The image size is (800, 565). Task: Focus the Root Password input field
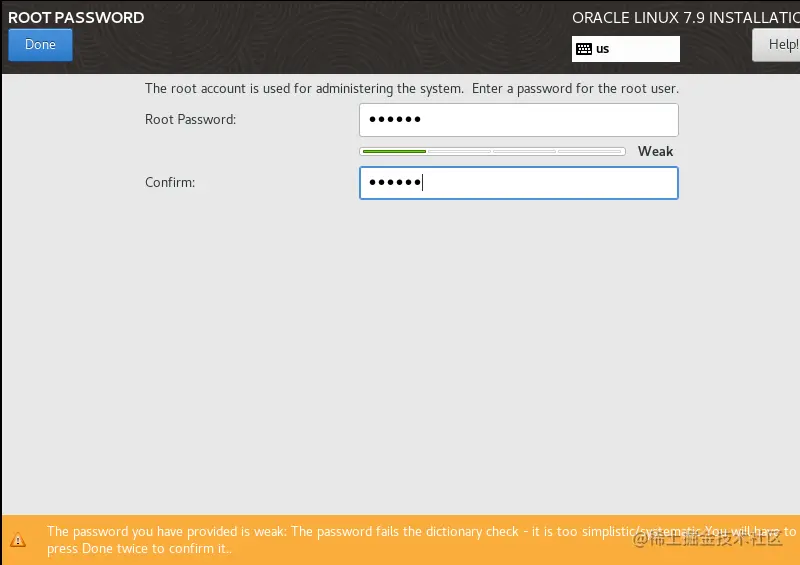[x=518, y=120]
